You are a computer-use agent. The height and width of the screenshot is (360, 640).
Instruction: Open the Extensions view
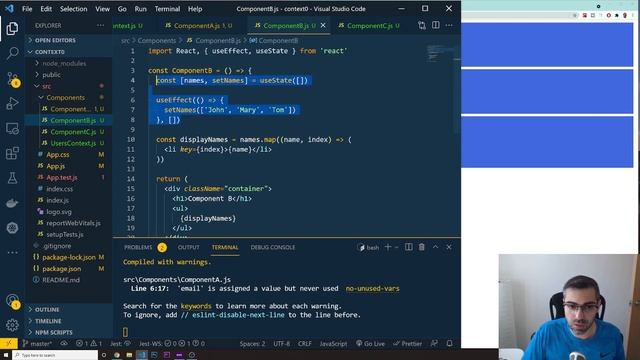pos(12,153)
